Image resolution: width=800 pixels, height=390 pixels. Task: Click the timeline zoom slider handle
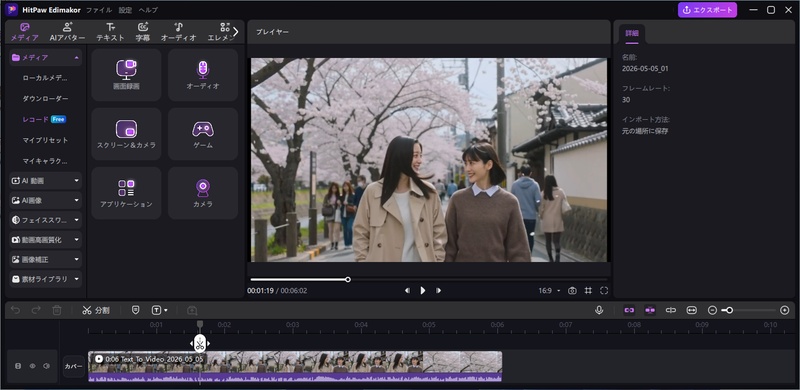click(730, 310)
